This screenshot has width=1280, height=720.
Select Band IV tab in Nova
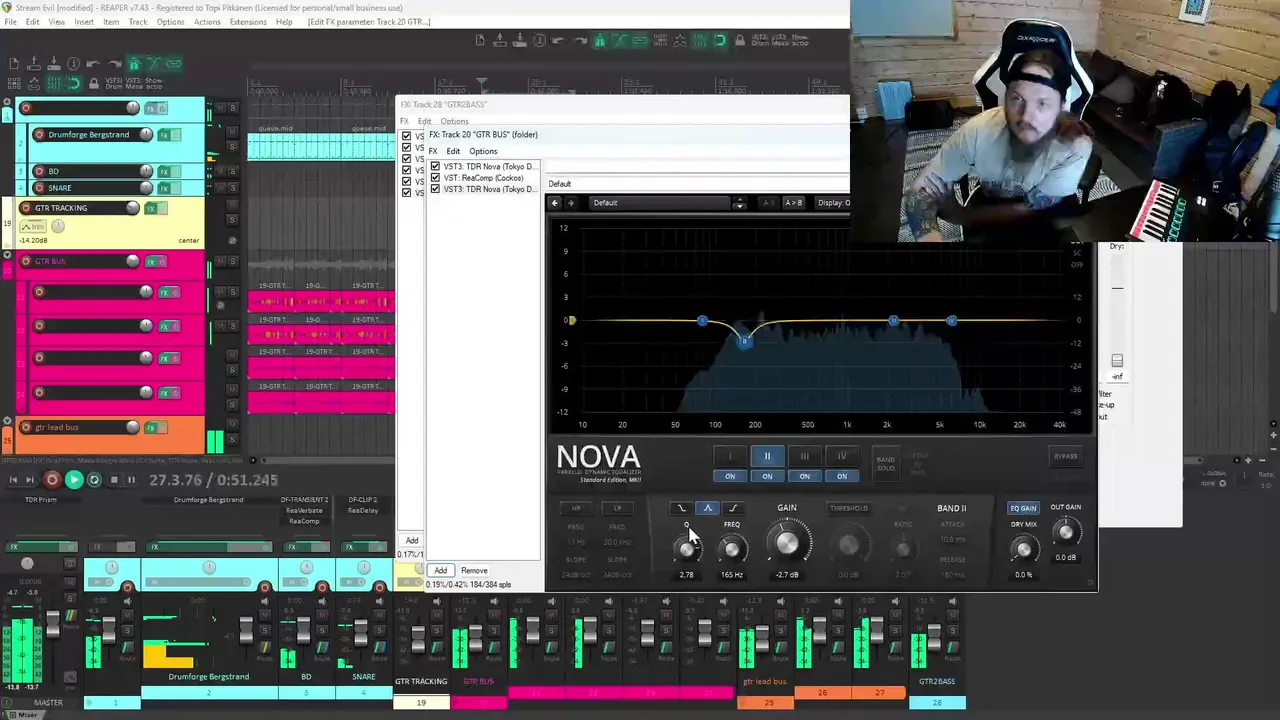841,456
